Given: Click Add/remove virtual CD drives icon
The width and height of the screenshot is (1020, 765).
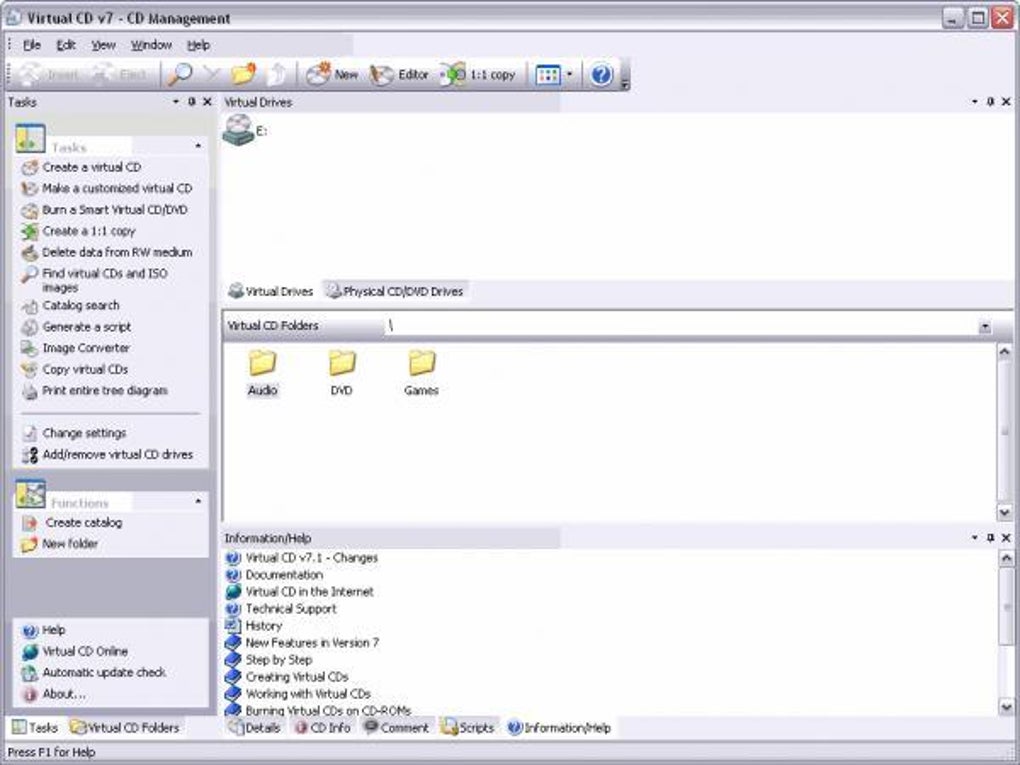Looking at the screenshot, I should pos(29,455).
